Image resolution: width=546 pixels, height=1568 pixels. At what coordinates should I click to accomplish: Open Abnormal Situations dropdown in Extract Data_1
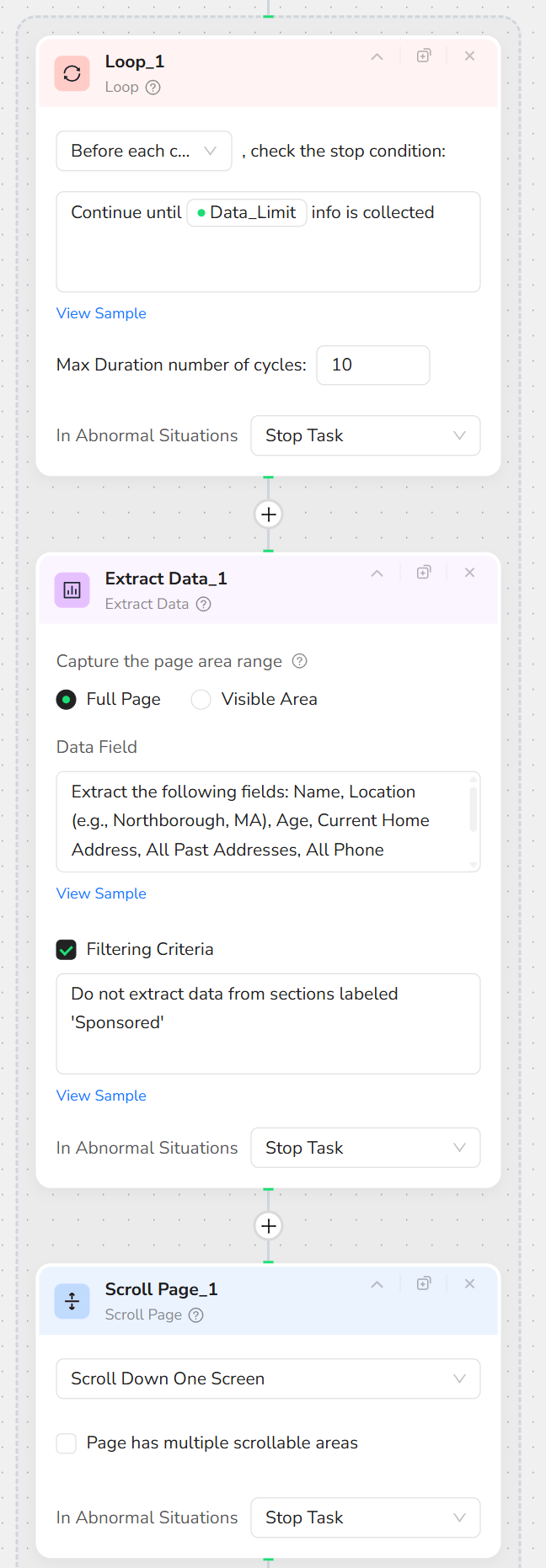coord(366,1149)
